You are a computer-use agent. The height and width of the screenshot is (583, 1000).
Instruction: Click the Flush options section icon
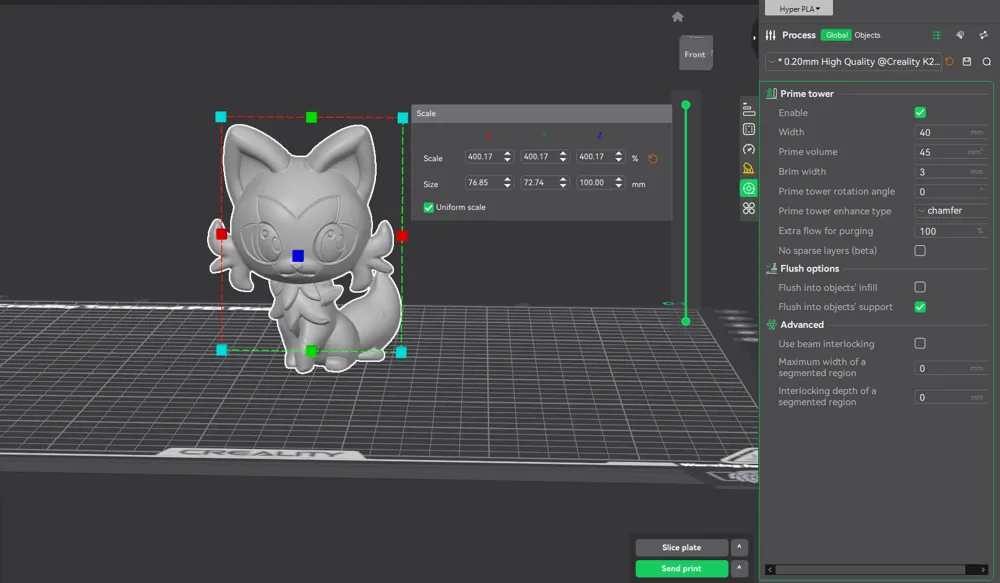tap(771, 269)
